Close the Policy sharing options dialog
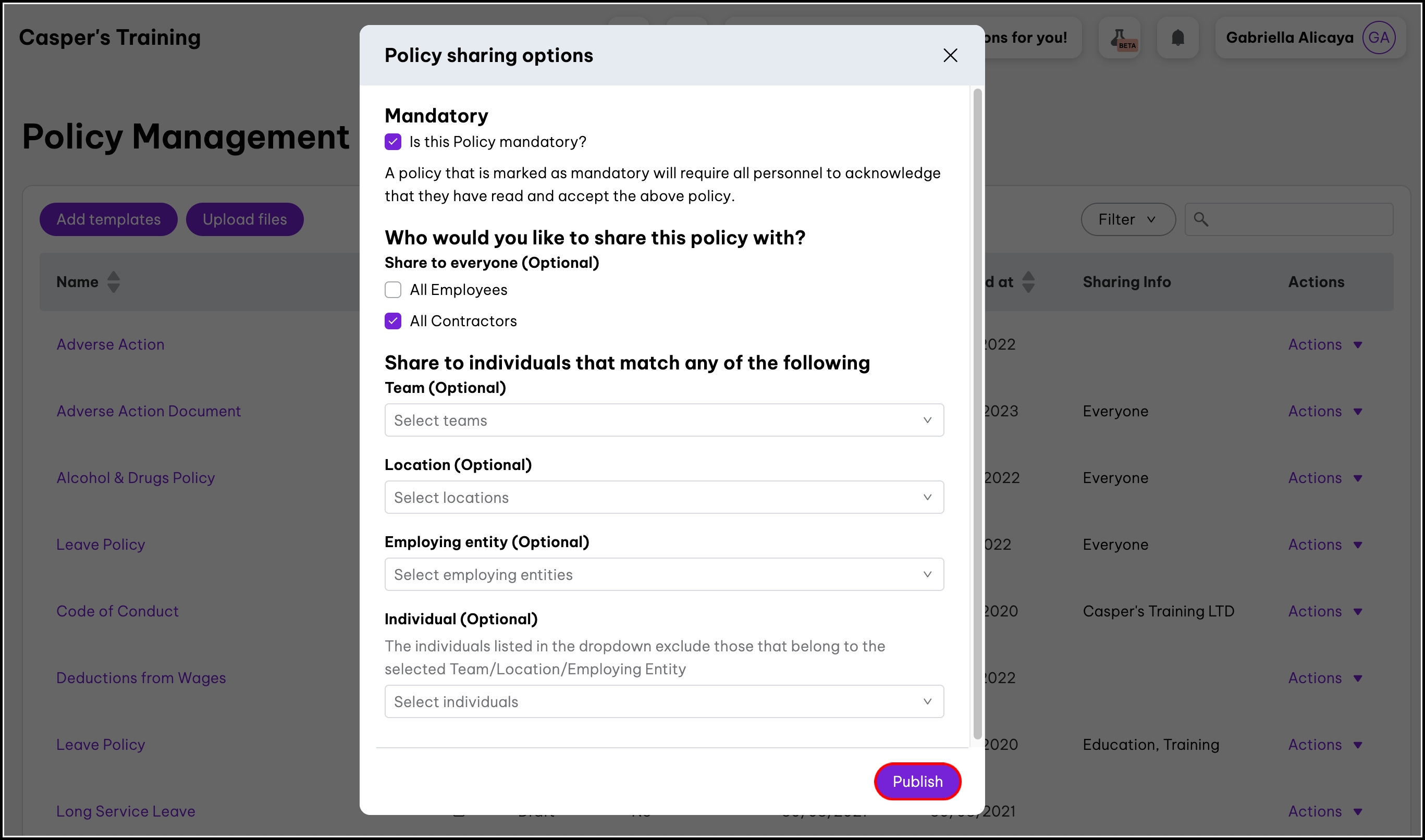 pos(950,55)
